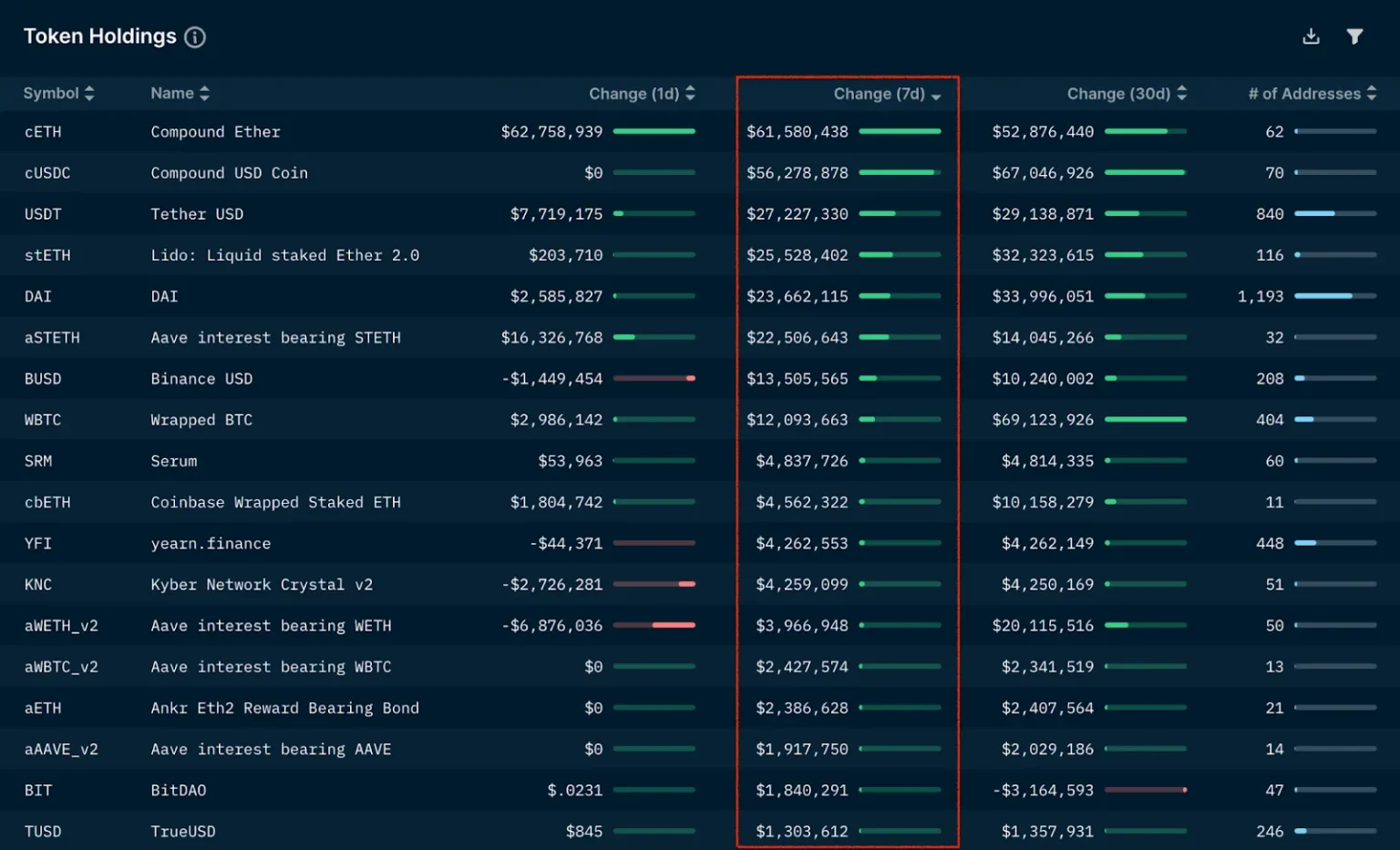Open the Token Holdings info tooltip icon
This screenshot has width=1400, height=850.
pos(194,37)
